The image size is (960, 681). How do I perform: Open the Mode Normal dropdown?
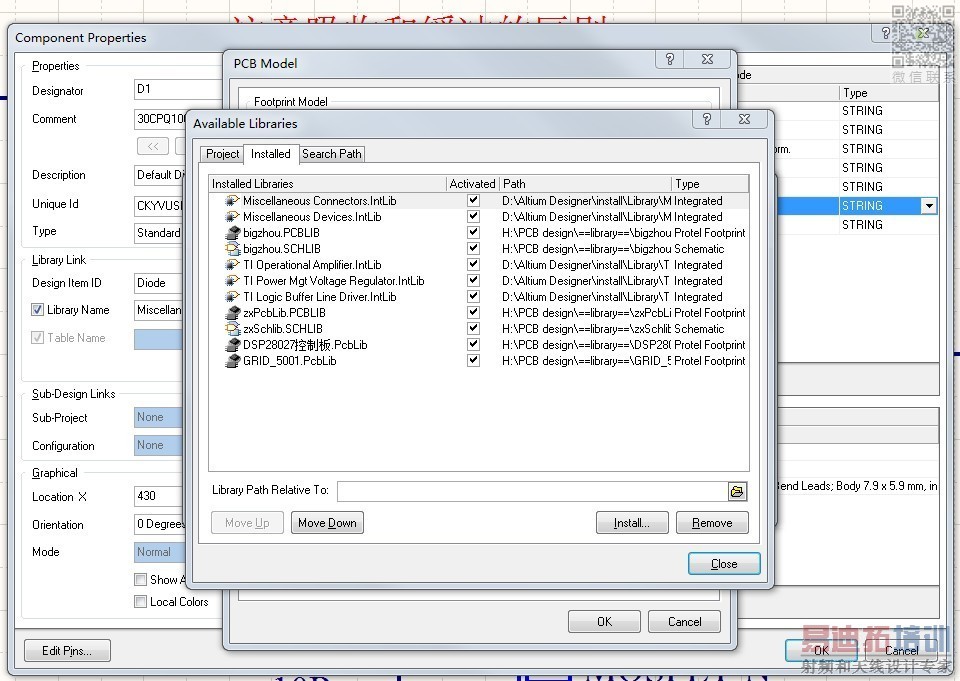(x=158, y=552)
